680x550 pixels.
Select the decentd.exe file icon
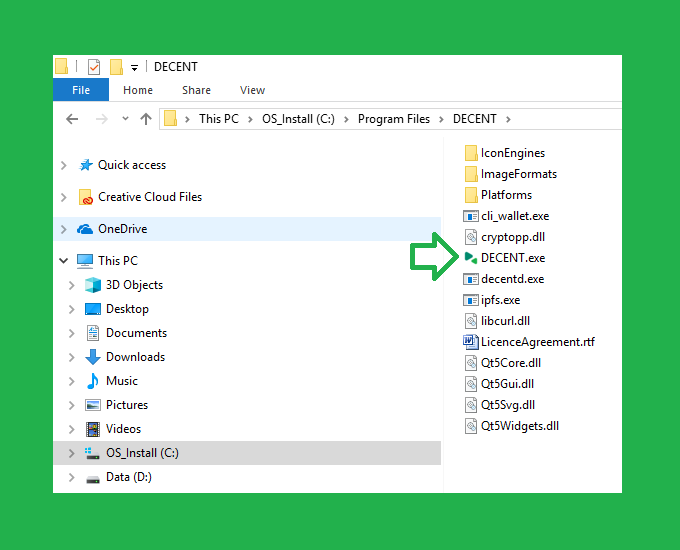471,279
